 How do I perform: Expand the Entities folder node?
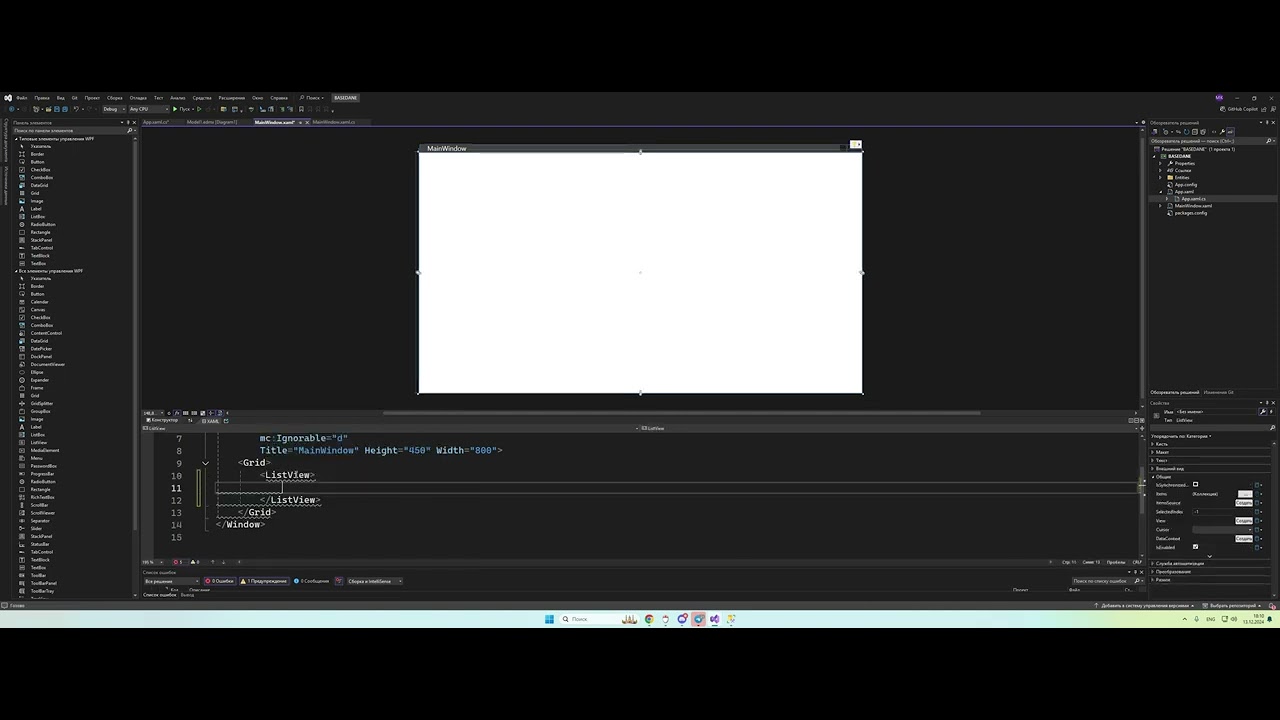[1160, 177]
